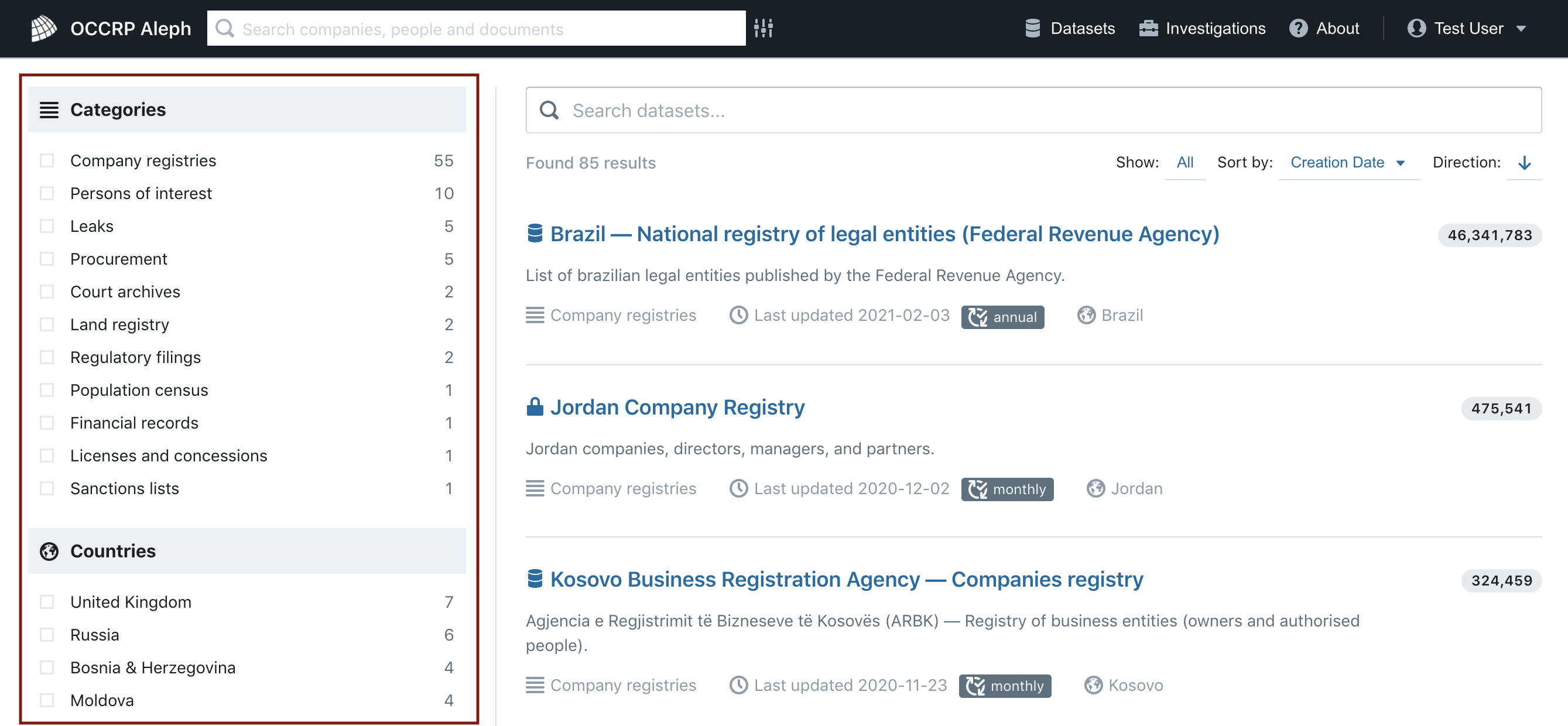Check the Regulatory filings filter

47,357
